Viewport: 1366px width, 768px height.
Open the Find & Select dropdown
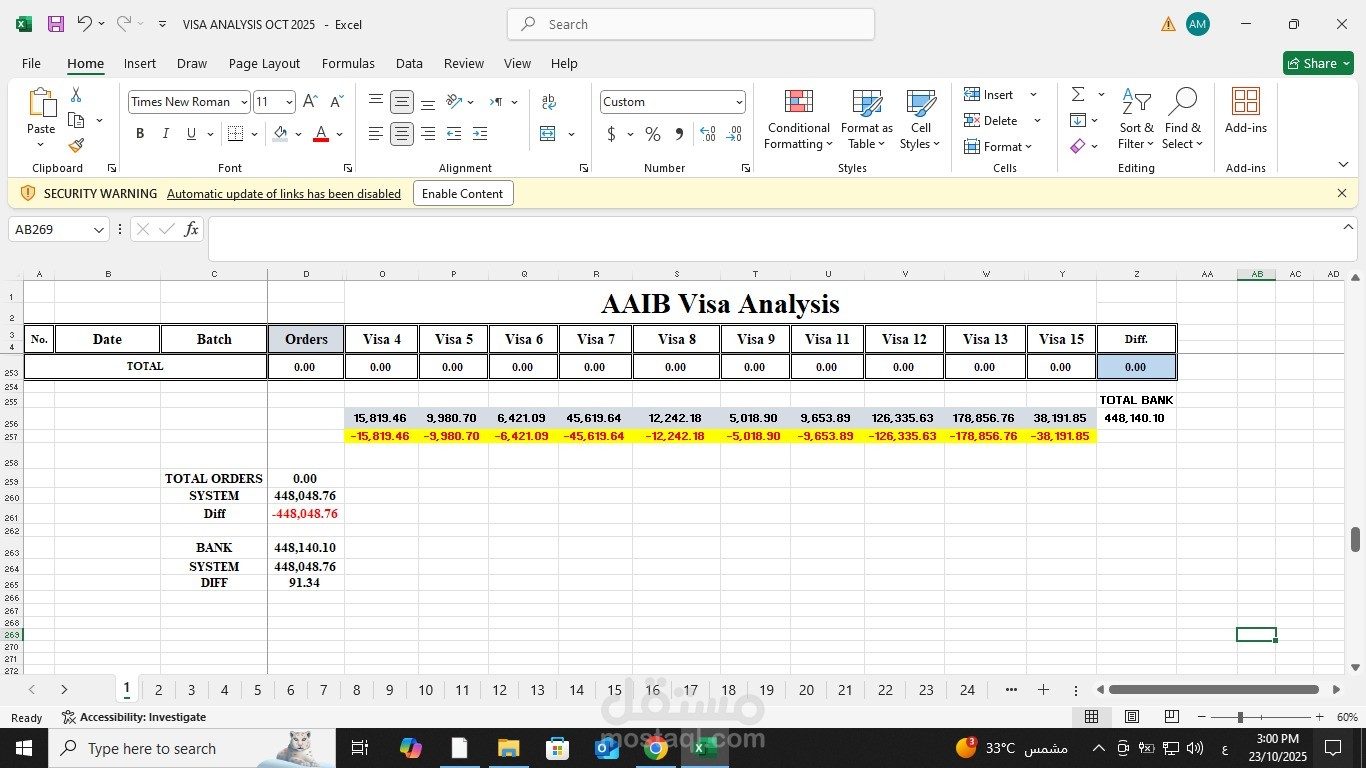tap(1183, 120)
